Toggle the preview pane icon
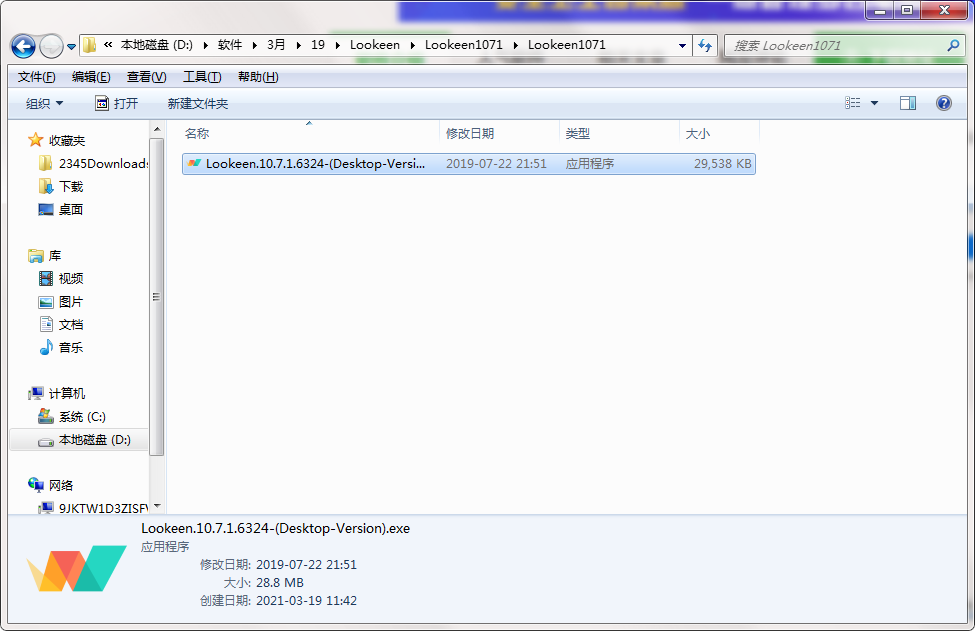The width and height of the screenshot is (975, 631). [x=908, y=103]
